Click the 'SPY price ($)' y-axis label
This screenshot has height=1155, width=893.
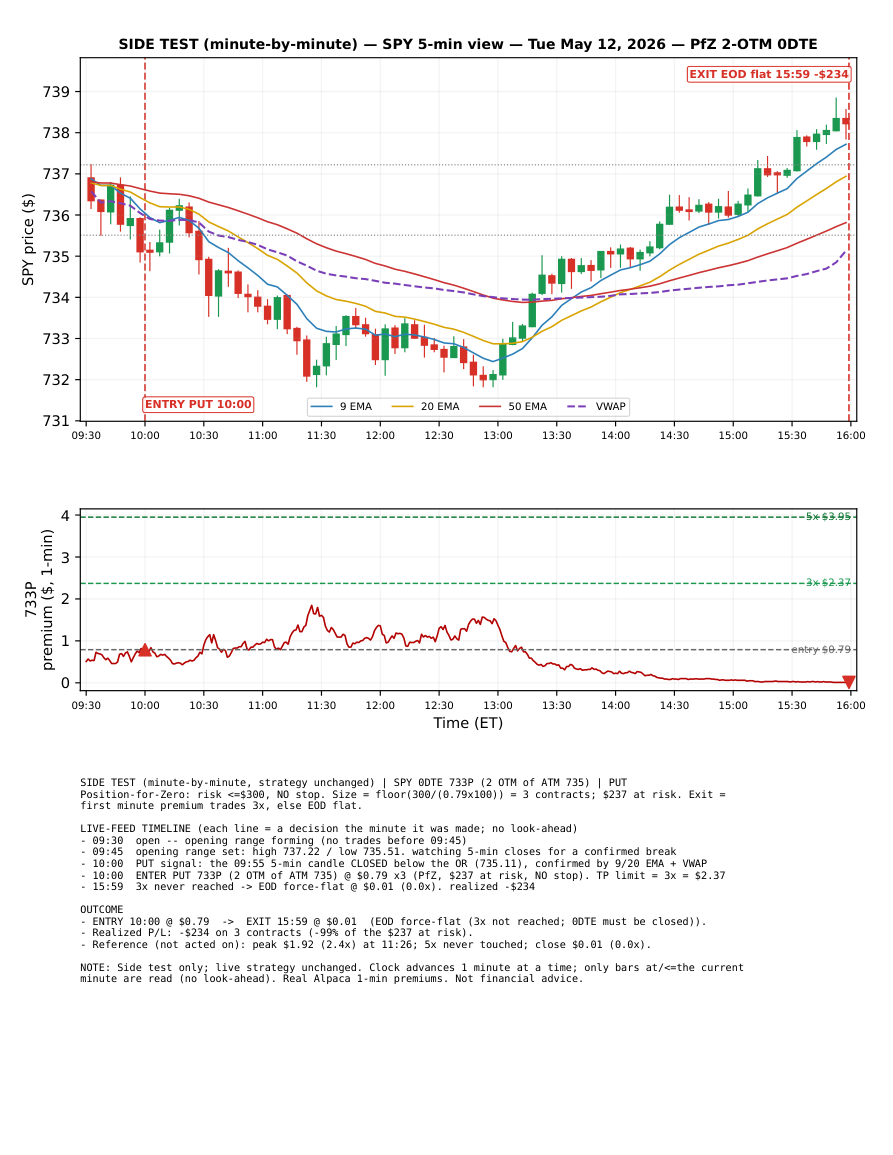tap(28, 239)
